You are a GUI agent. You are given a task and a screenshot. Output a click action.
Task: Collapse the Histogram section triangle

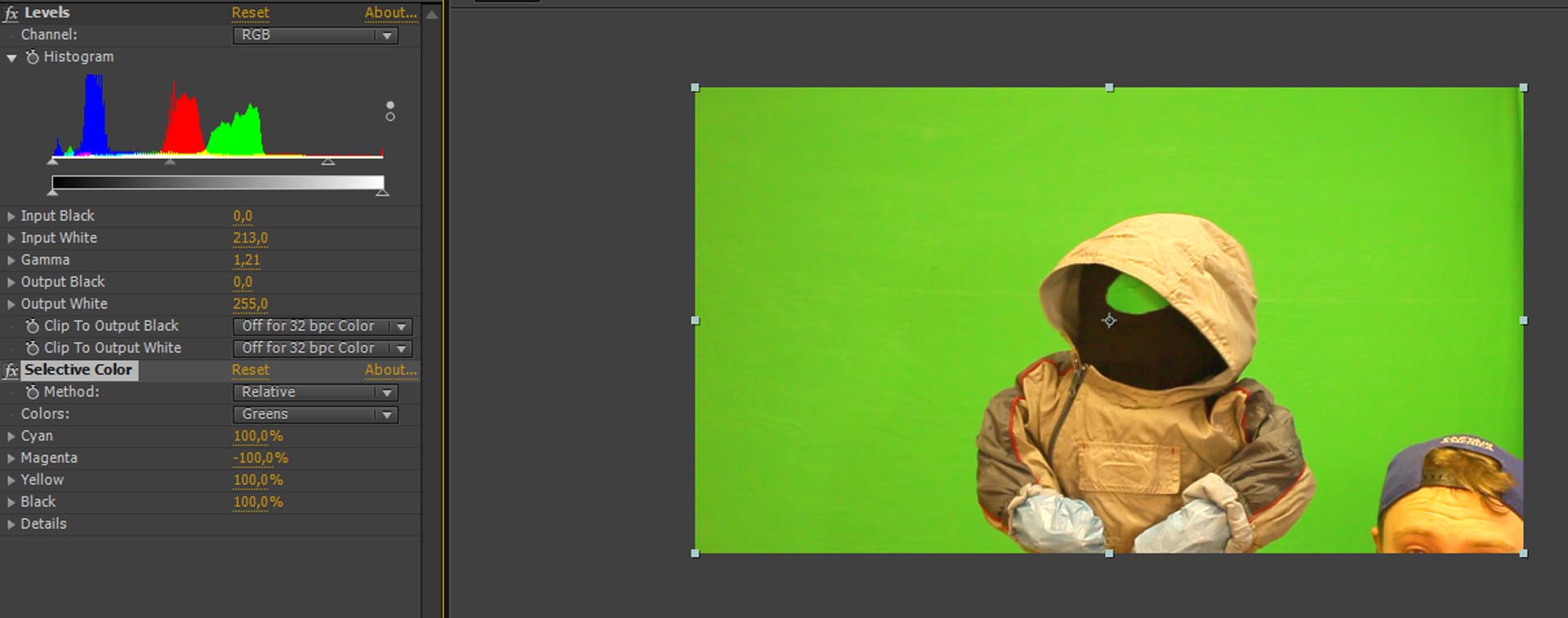[11, 58]
